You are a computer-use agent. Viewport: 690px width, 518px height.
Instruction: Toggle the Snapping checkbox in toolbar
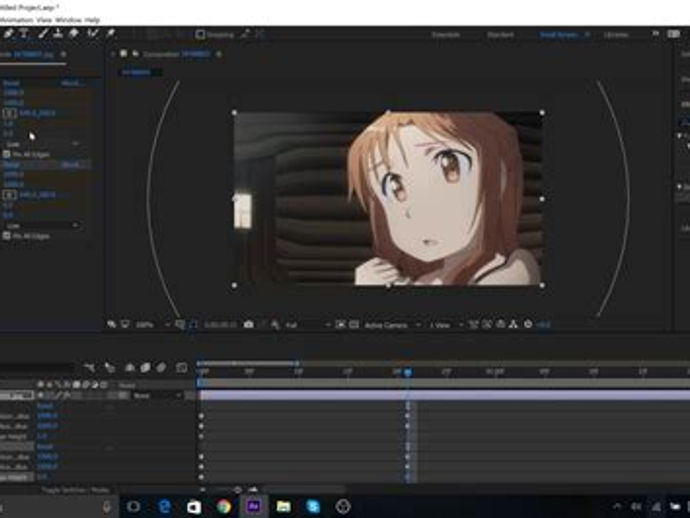coord(200,34)
